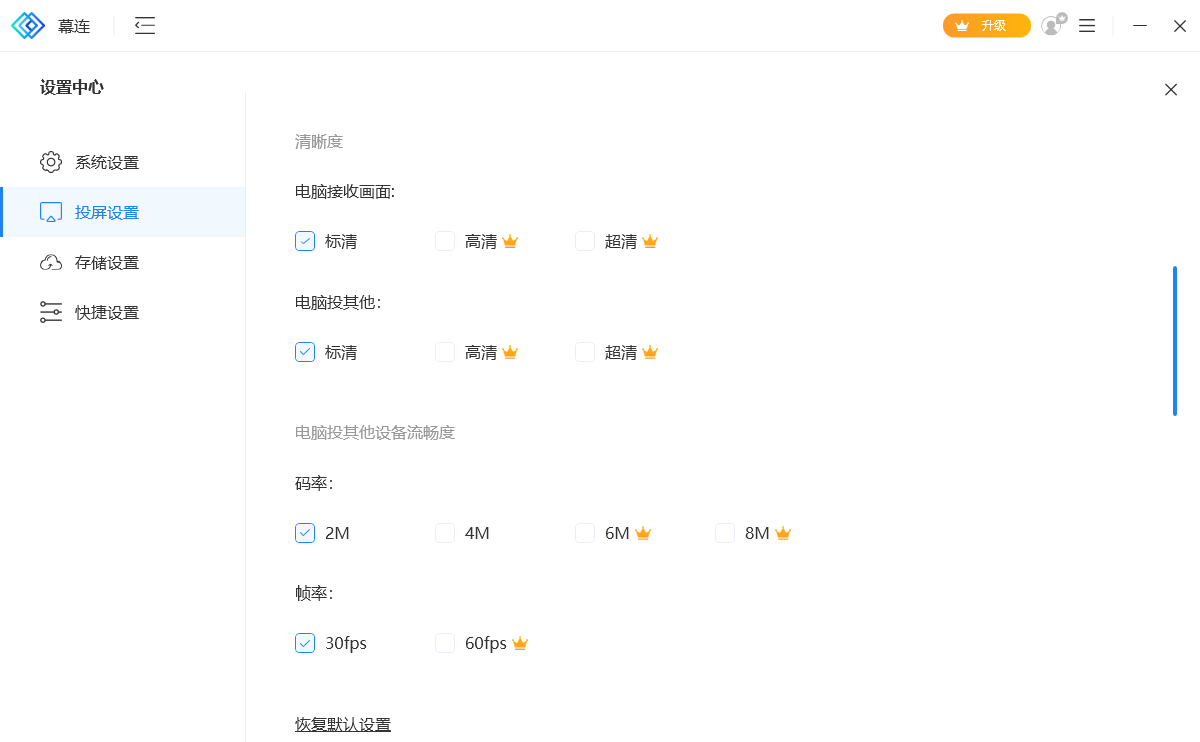Click the 恢复默认设置 link
The width and height of the screenshot is (1200, 742).
coord(343,724)
